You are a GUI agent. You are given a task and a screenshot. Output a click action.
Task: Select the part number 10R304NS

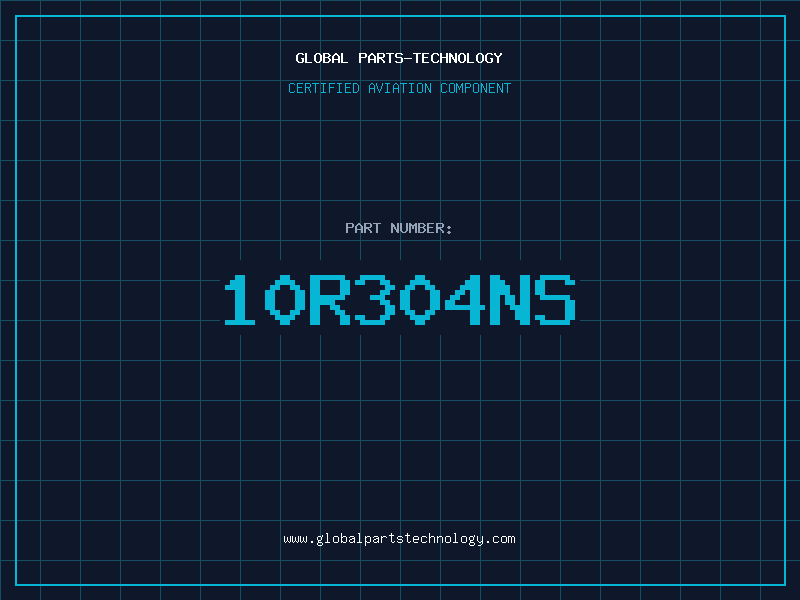(400, 299)
